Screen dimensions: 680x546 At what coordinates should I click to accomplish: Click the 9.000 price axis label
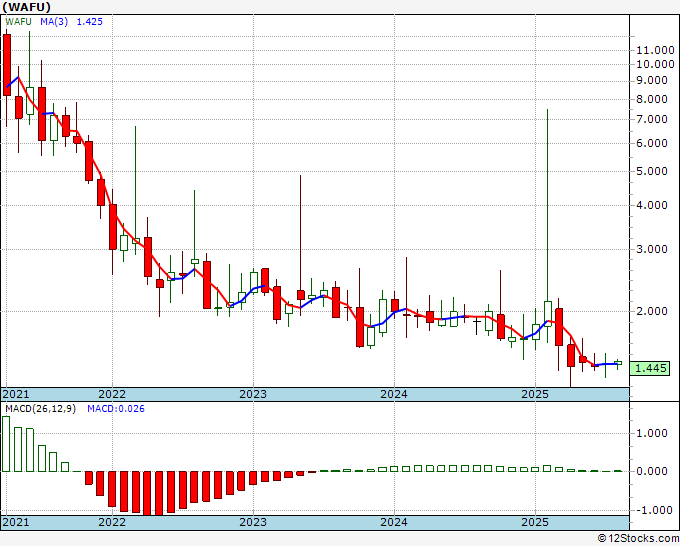651,80
